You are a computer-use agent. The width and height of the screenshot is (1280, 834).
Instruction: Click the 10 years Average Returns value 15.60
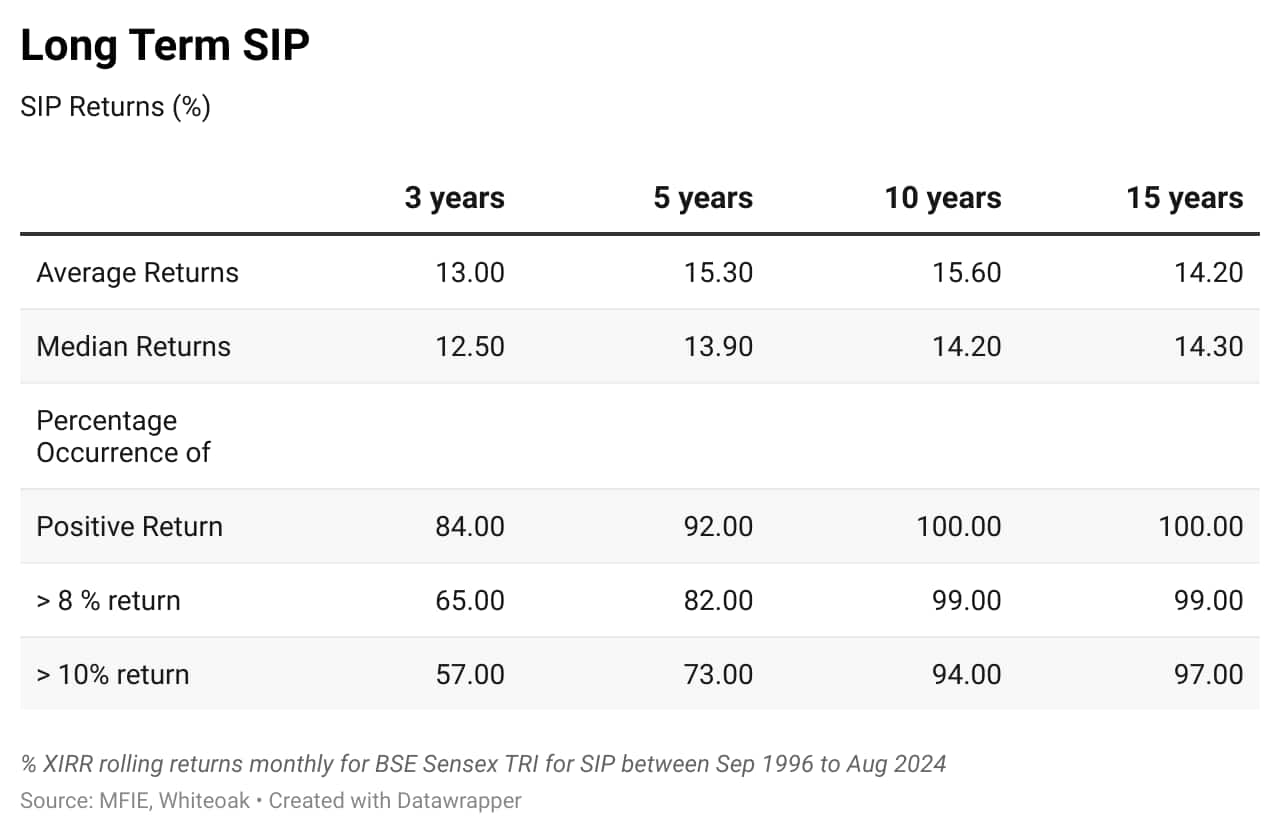tap(966, 273)
